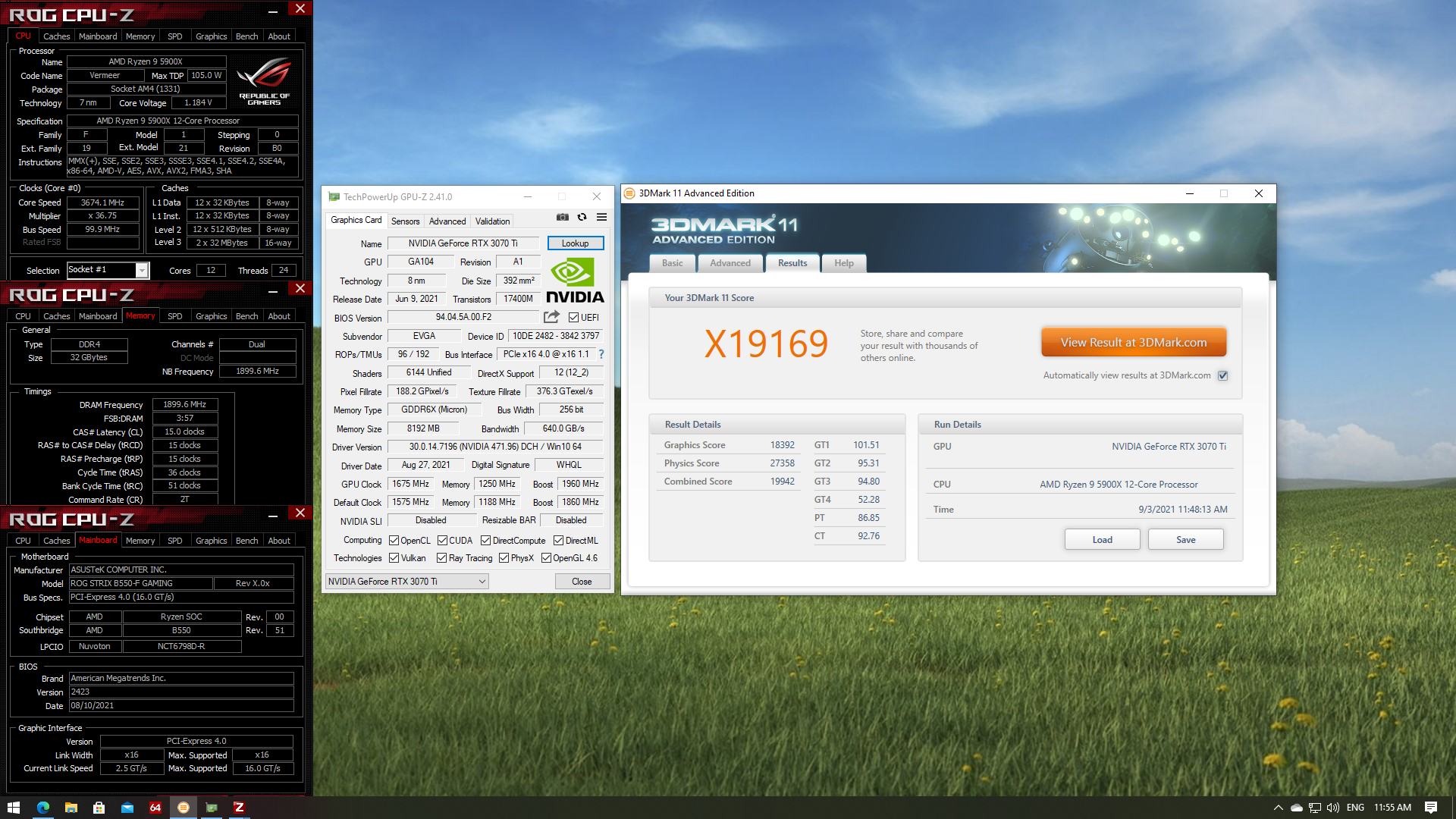Open network status tray icon
The image size is (1456, 819).
(x=1314, y=808)
